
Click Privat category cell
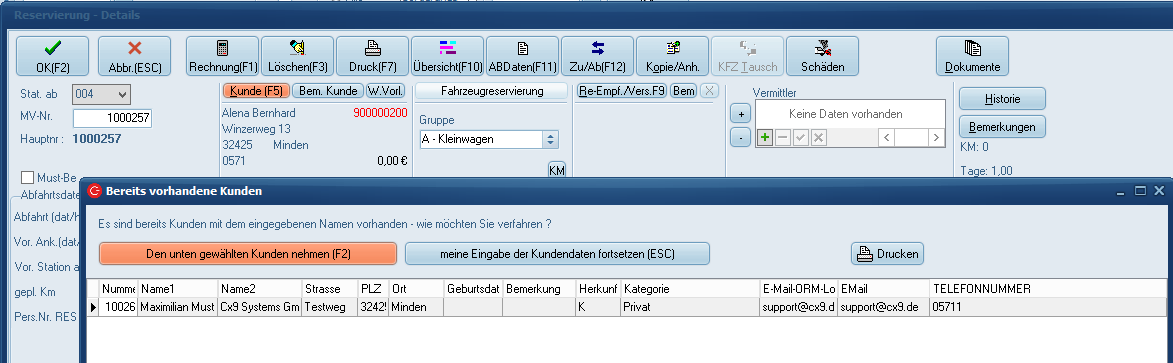tap(690, 307)
